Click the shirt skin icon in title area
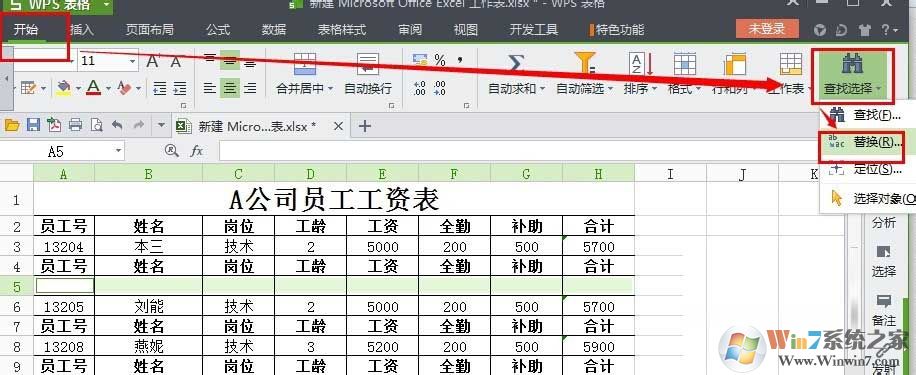 (864, 30)
